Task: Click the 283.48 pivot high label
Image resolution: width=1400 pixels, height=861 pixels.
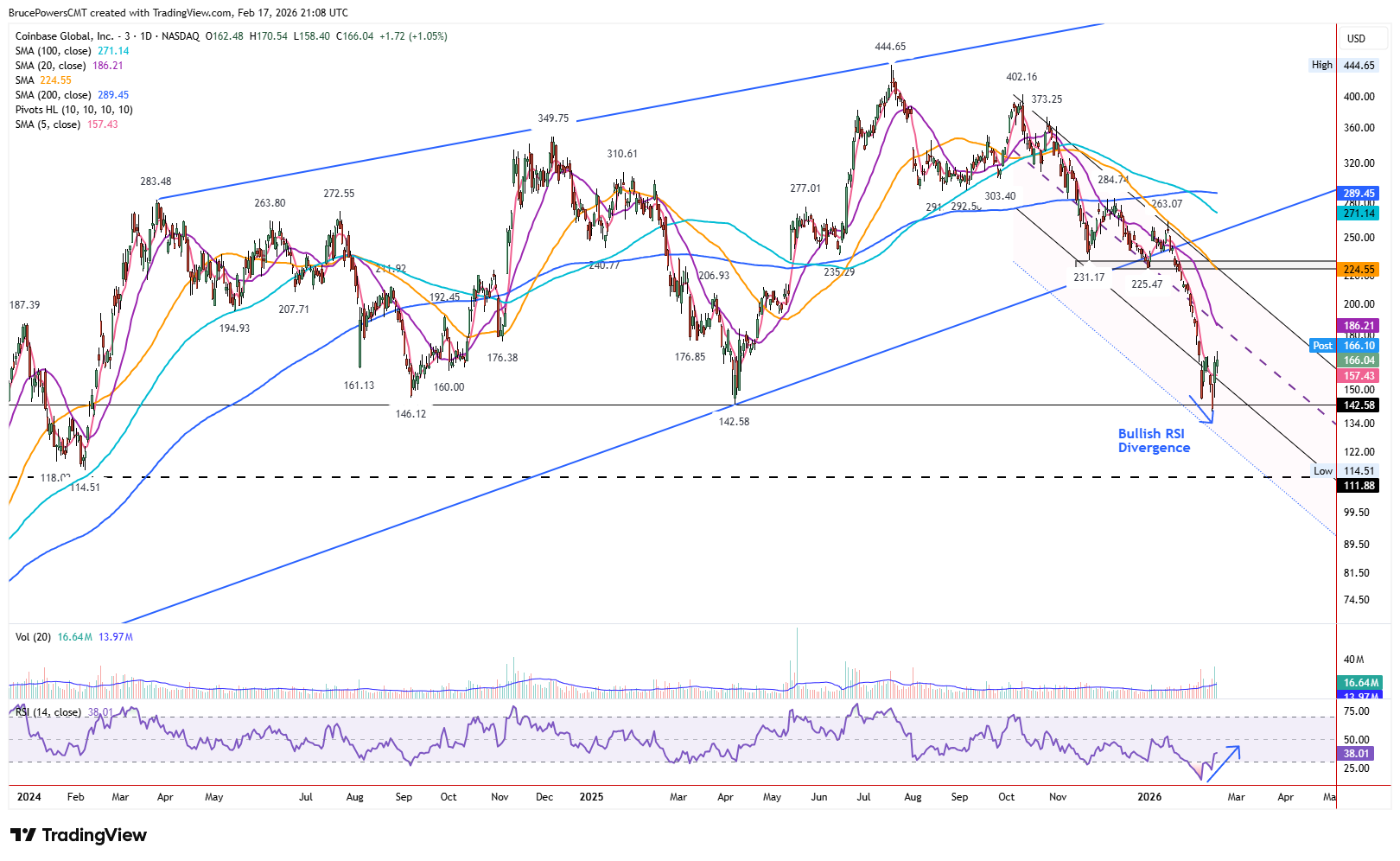Action: point(156,182)
